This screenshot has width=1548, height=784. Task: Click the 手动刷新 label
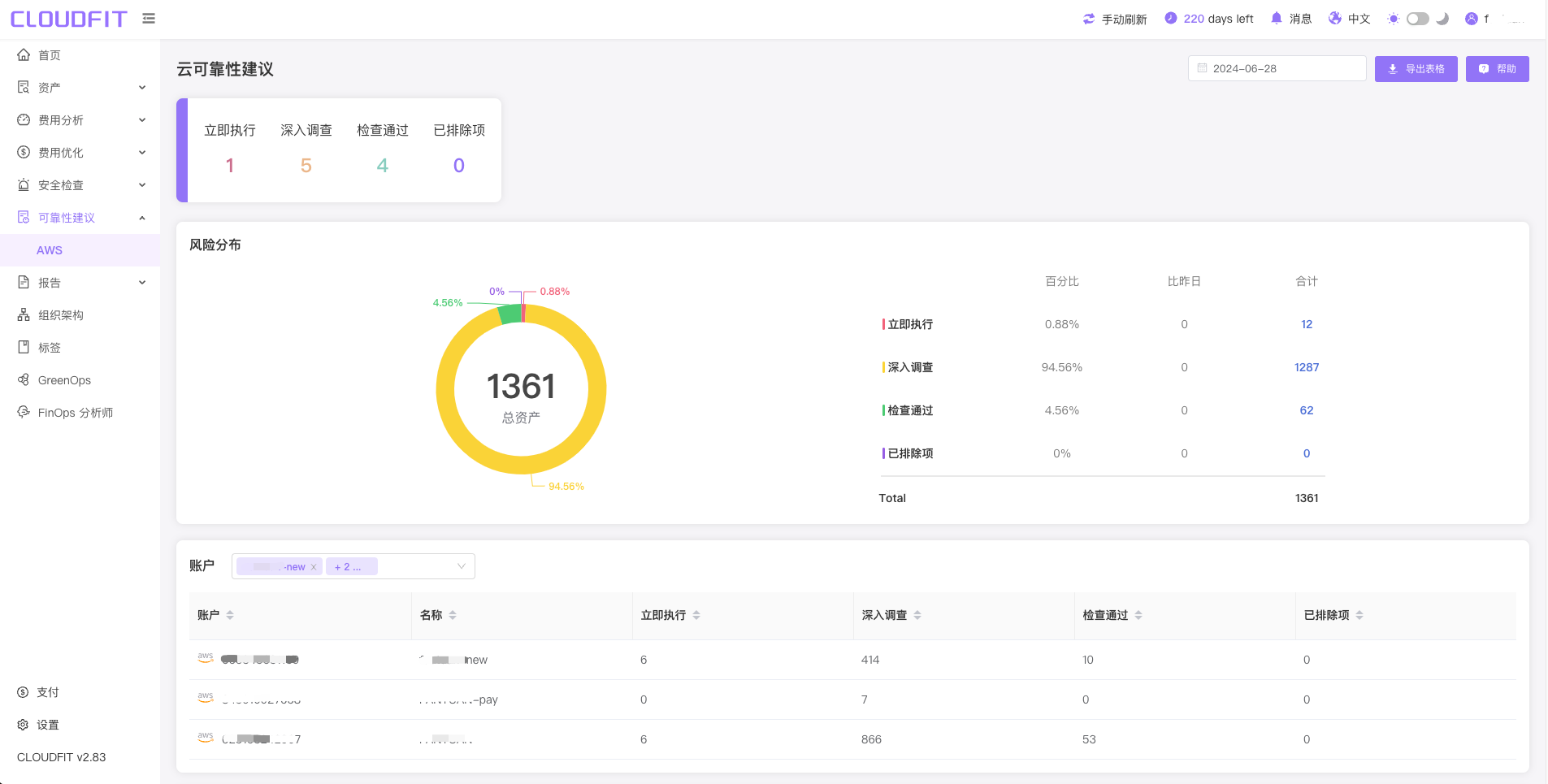[x=1124, y=19]
